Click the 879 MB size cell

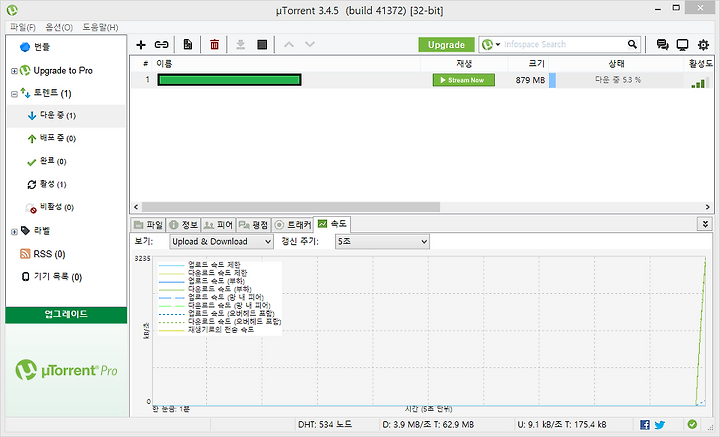click(530, 80)
